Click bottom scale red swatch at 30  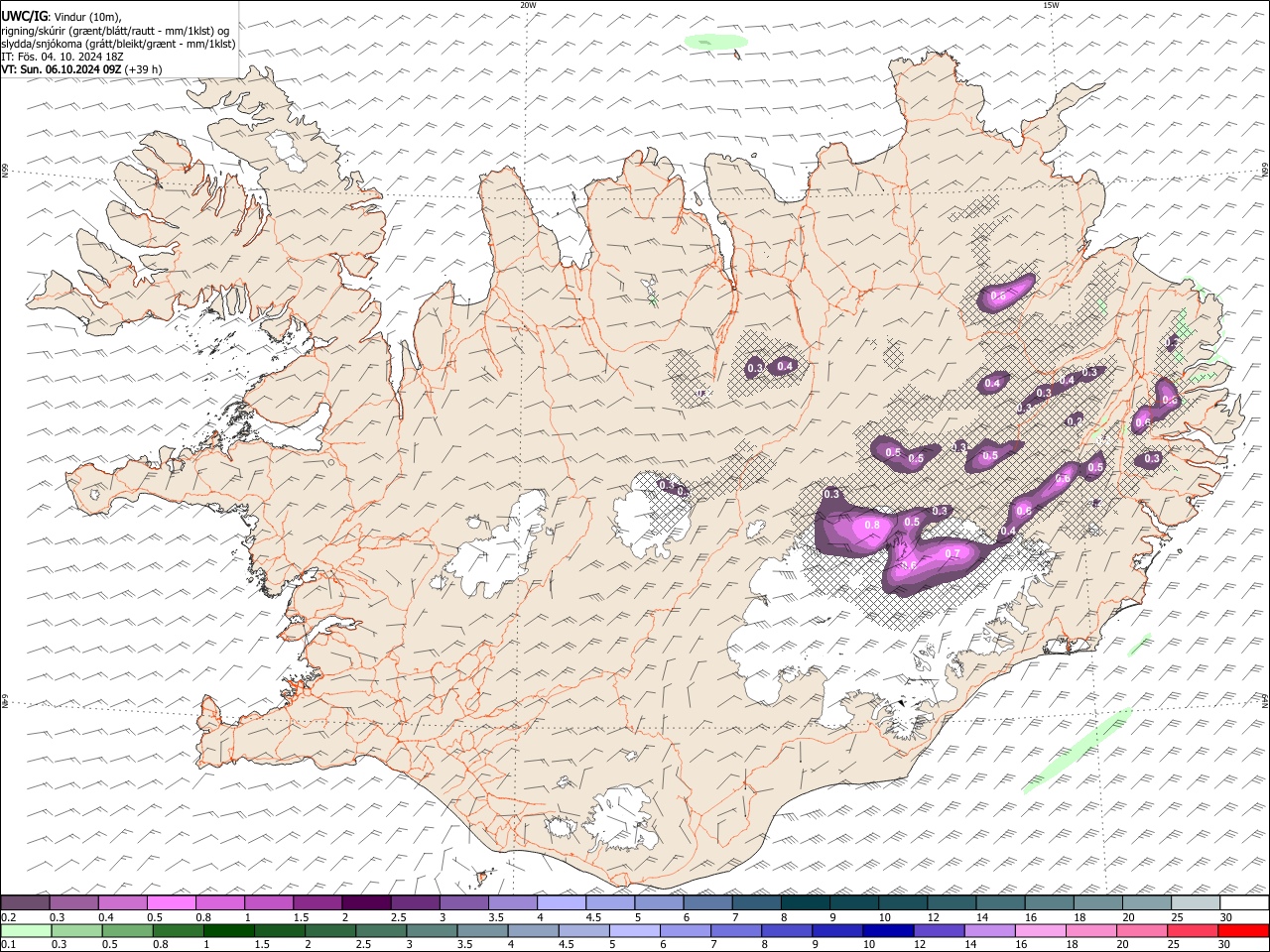coord(1243,930)
